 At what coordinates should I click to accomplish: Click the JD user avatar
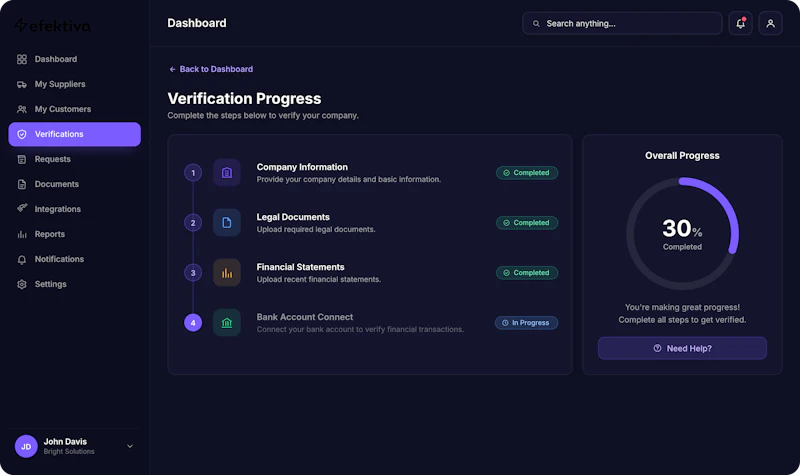point(26,446)
